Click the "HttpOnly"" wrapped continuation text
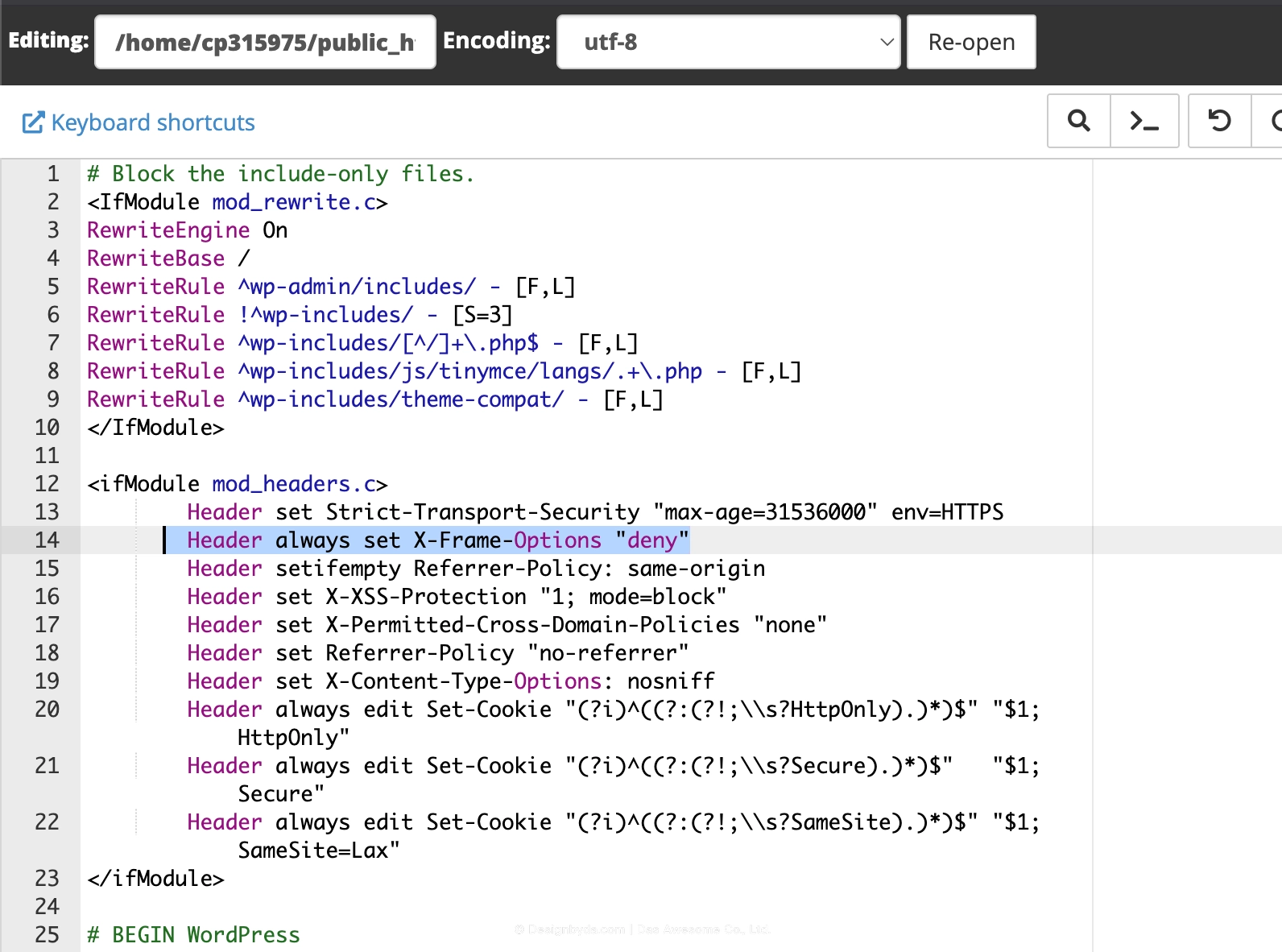The width and height of the screenshot is (1282, 952). point(294,738)
